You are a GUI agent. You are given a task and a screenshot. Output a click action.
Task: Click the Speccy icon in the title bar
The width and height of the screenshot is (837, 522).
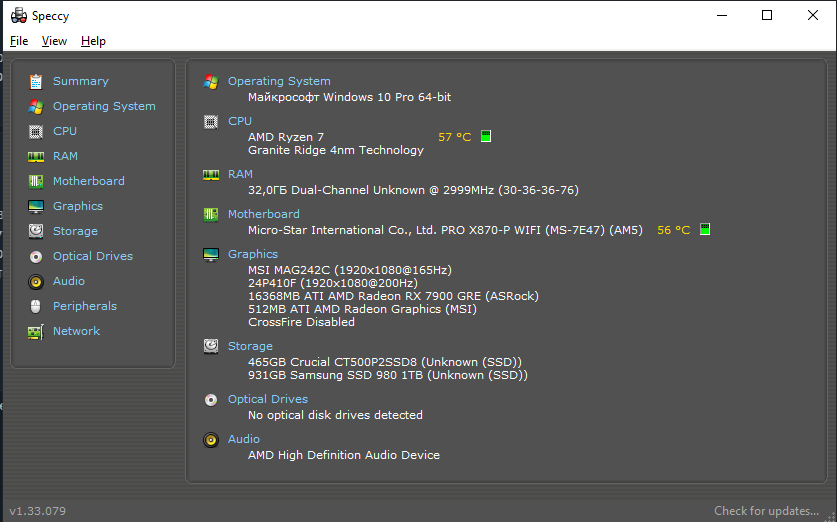point(18,15)
